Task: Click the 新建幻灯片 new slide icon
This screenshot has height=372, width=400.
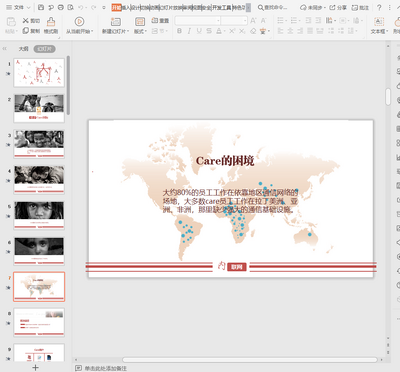Action: click(x=115, y=22)
